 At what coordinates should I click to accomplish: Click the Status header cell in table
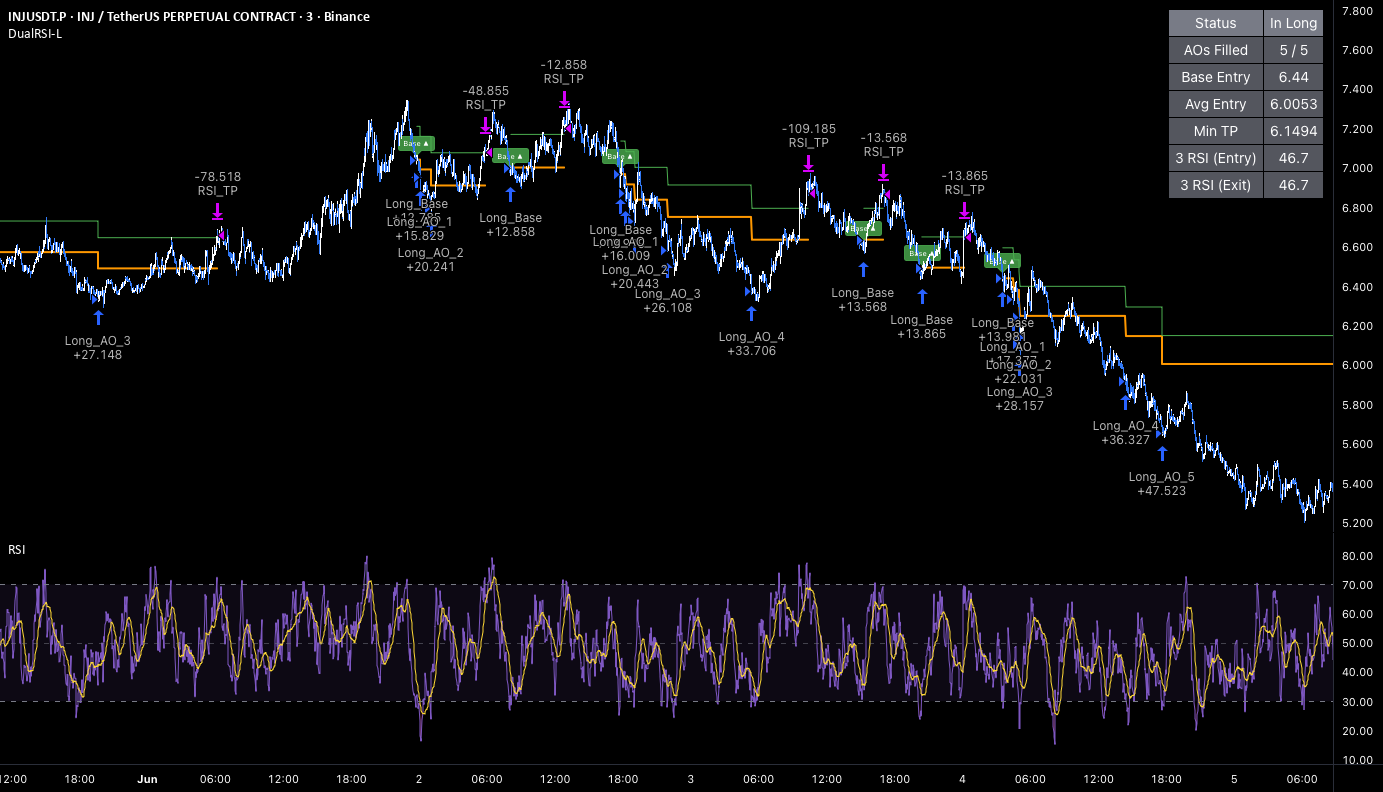[1215, 23]
